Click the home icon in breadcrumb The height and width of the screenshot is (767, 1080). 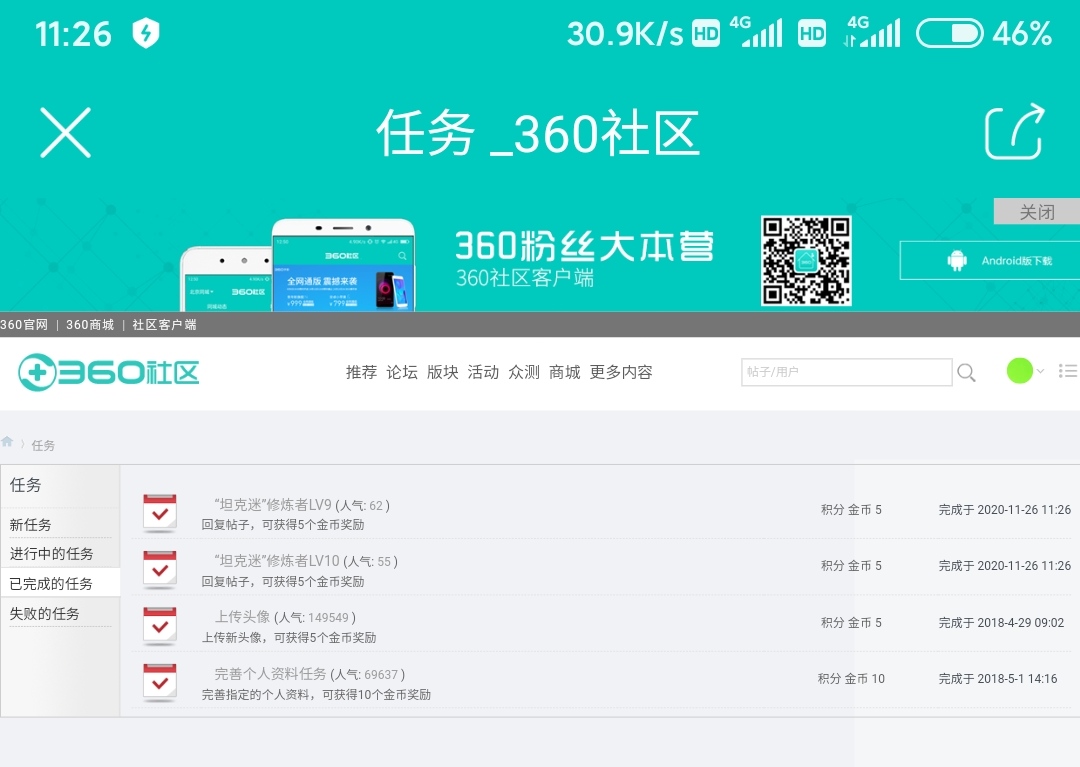7,442
